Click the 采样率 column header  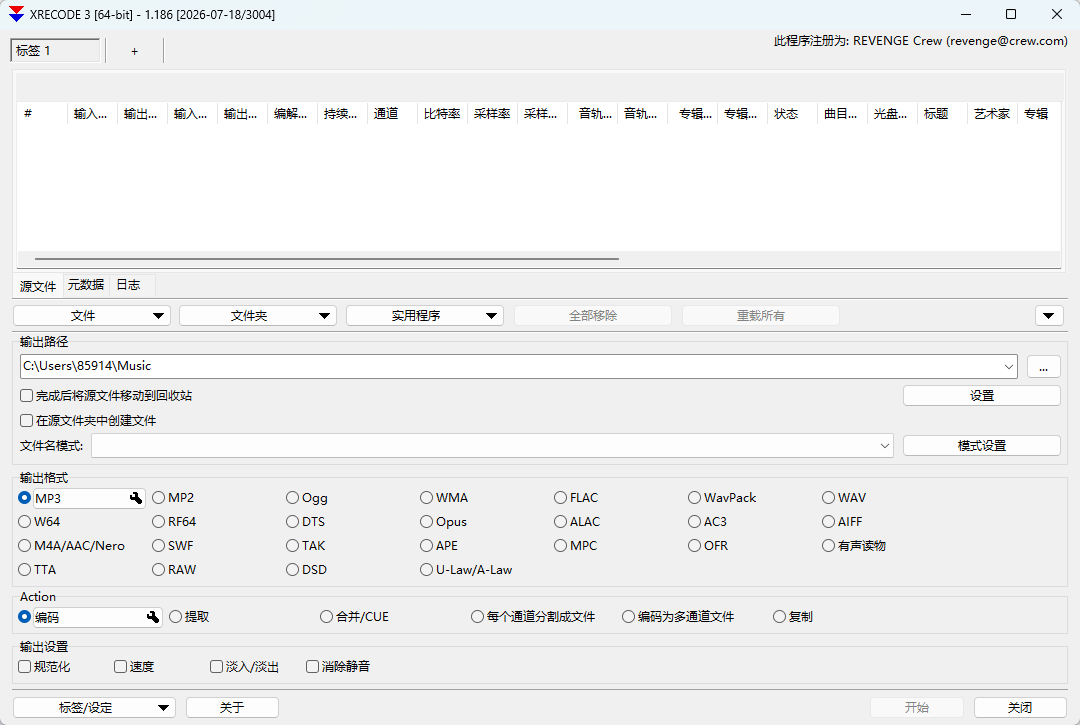tap(492, 114)
